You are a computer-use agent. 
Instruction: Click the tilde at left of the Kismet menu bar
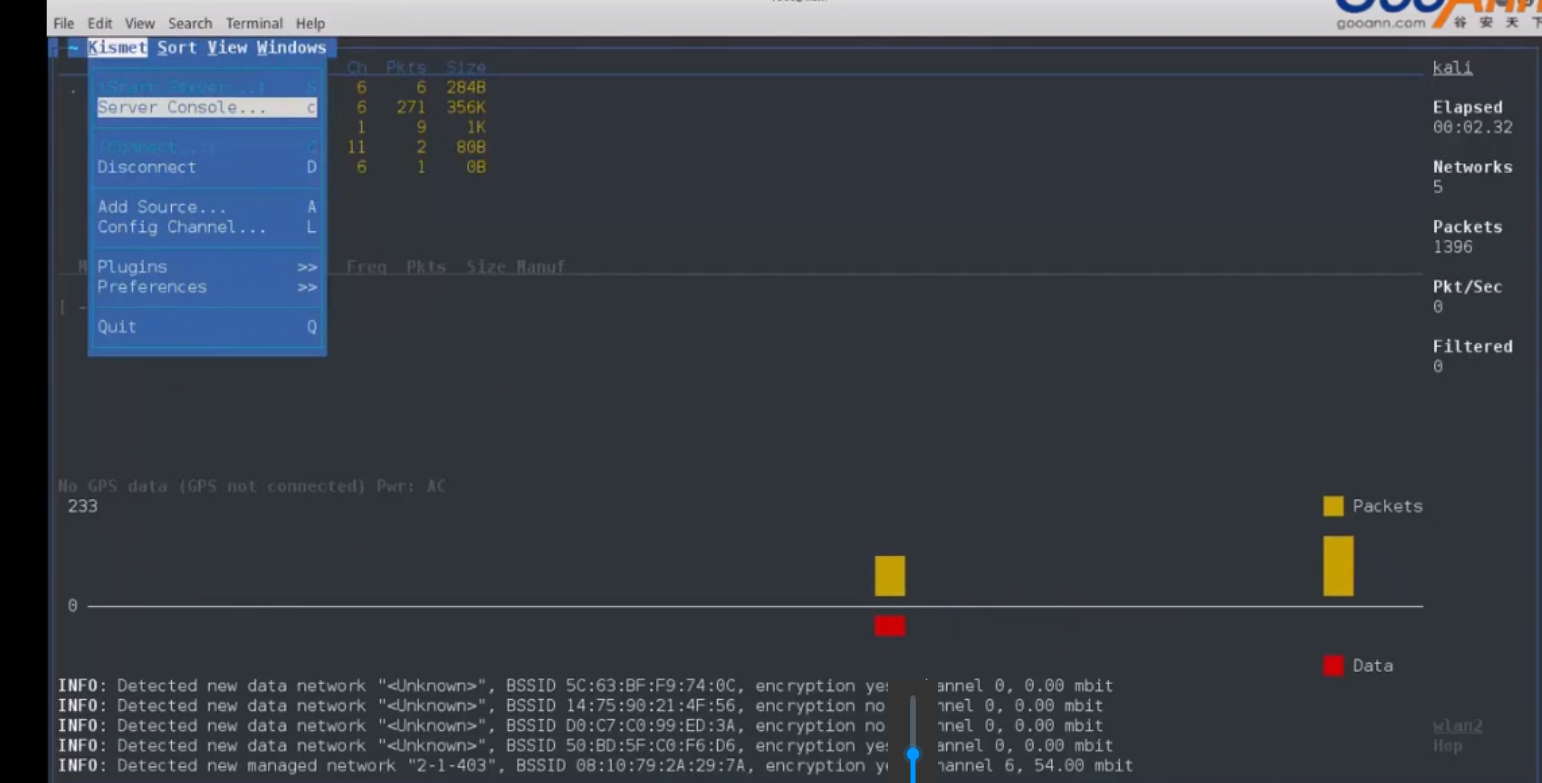[x=73, y=48]
